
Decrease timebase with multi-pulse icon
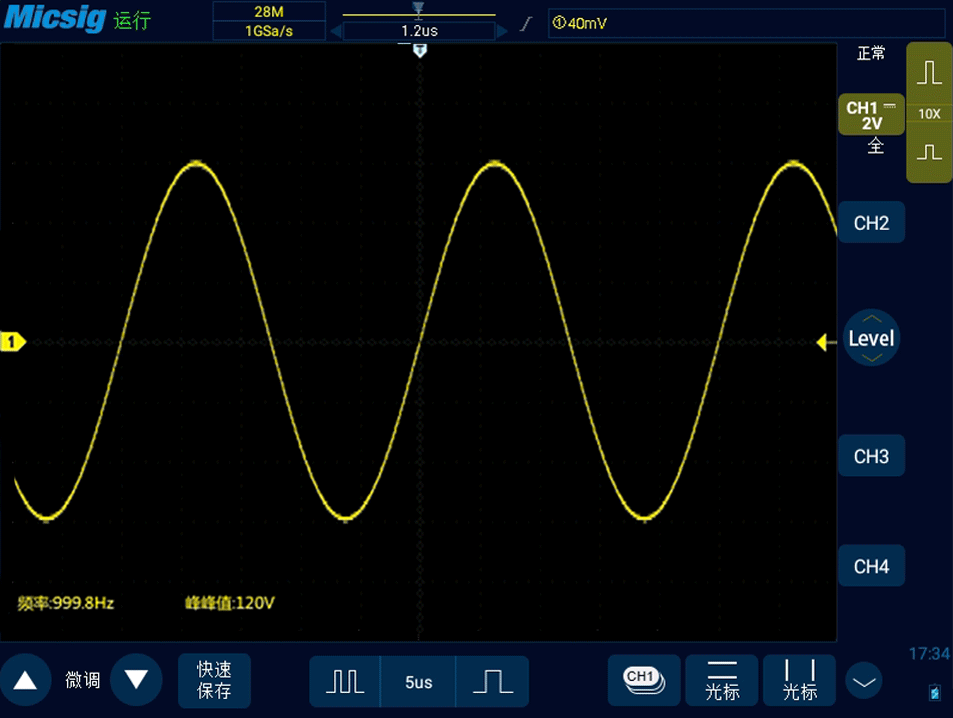345,682
